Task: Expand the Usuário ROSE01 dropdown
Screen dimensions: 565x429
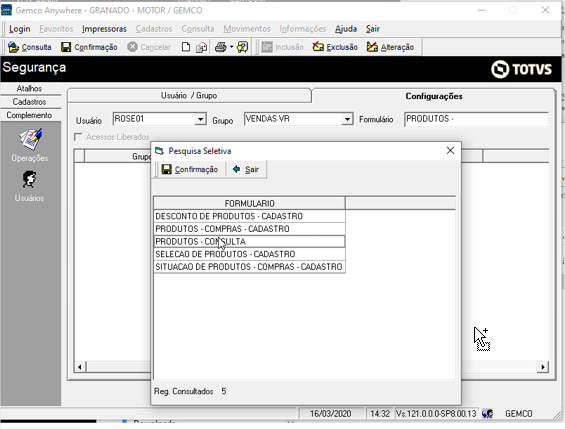Action: [200, 119]
